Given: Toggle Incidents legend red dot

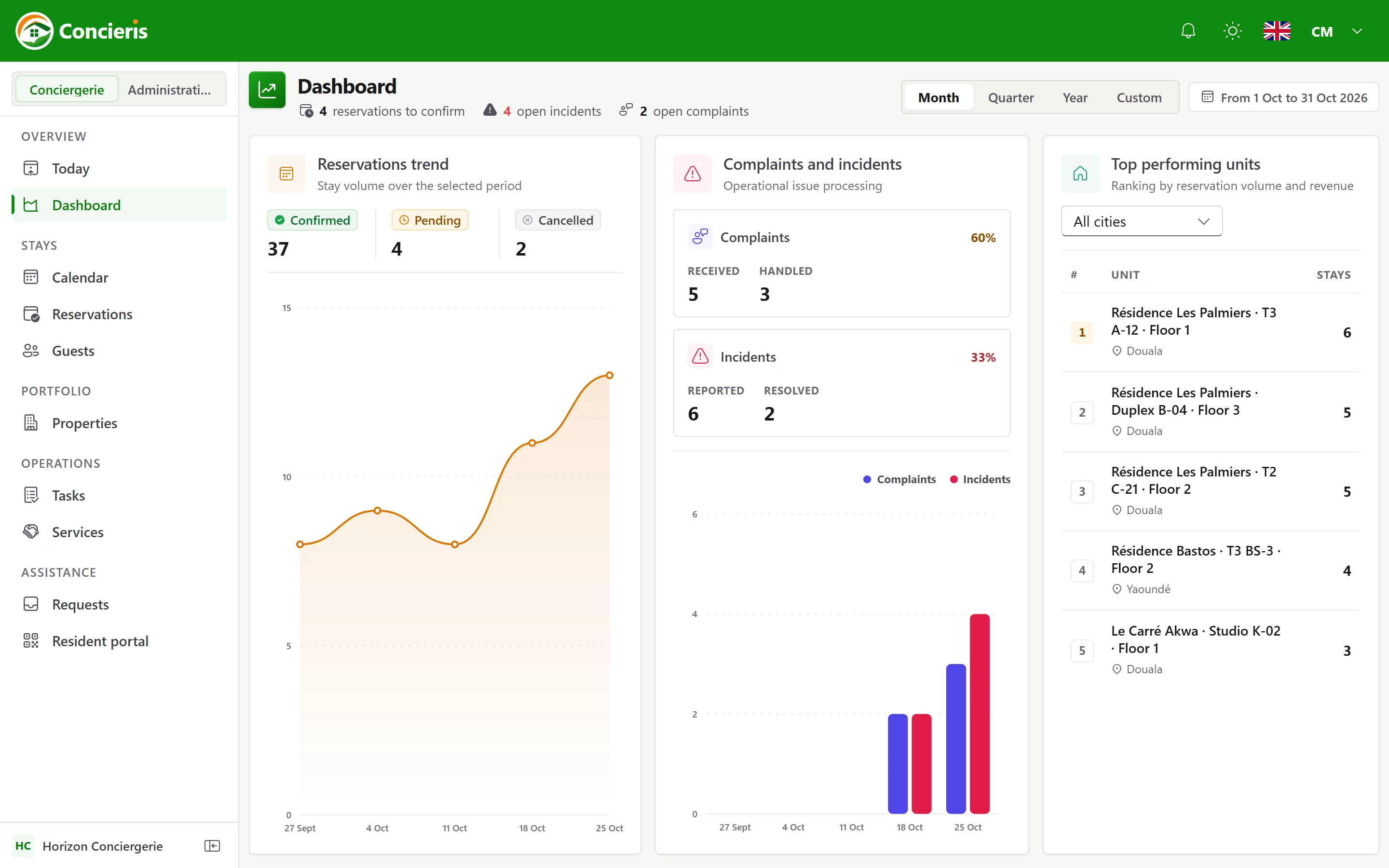Looking at the screenshot, I should click(954, 479).
